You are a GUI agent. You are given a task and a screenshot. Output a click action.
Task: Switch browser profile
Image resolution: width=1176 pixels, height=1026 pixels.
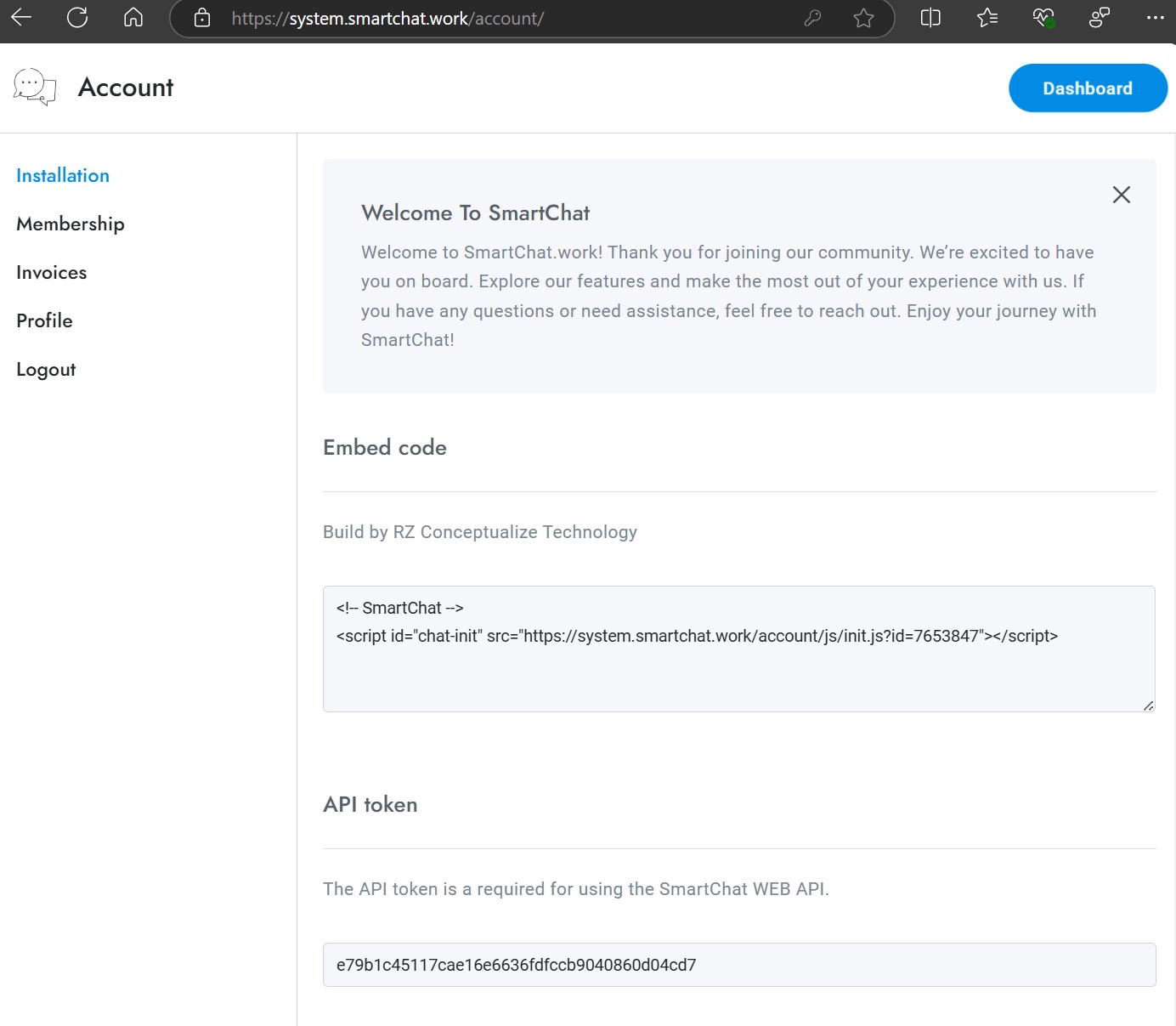(1099, 19)
